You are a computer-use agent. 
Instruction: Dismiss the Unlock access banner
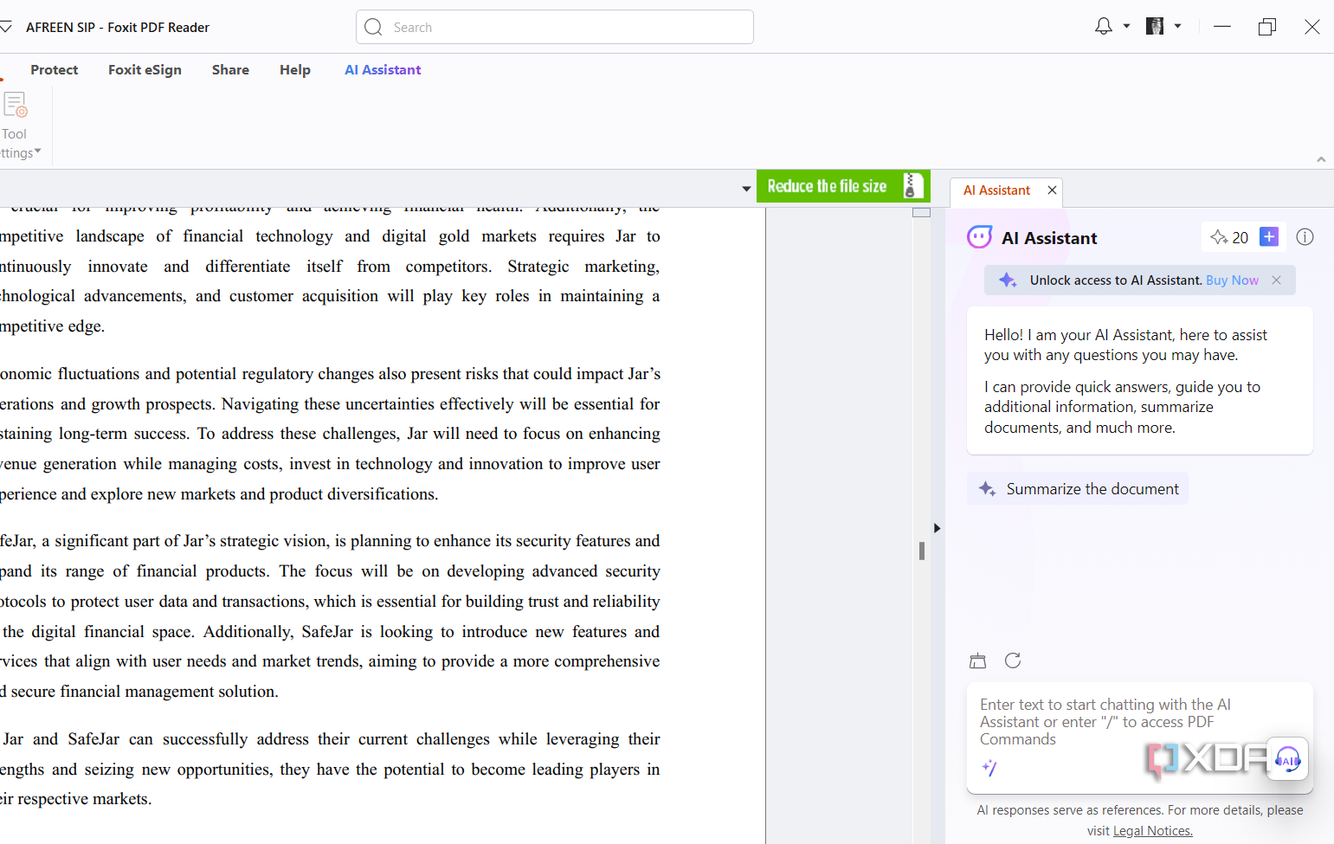pyautogui.click(x=1276, y=280)
